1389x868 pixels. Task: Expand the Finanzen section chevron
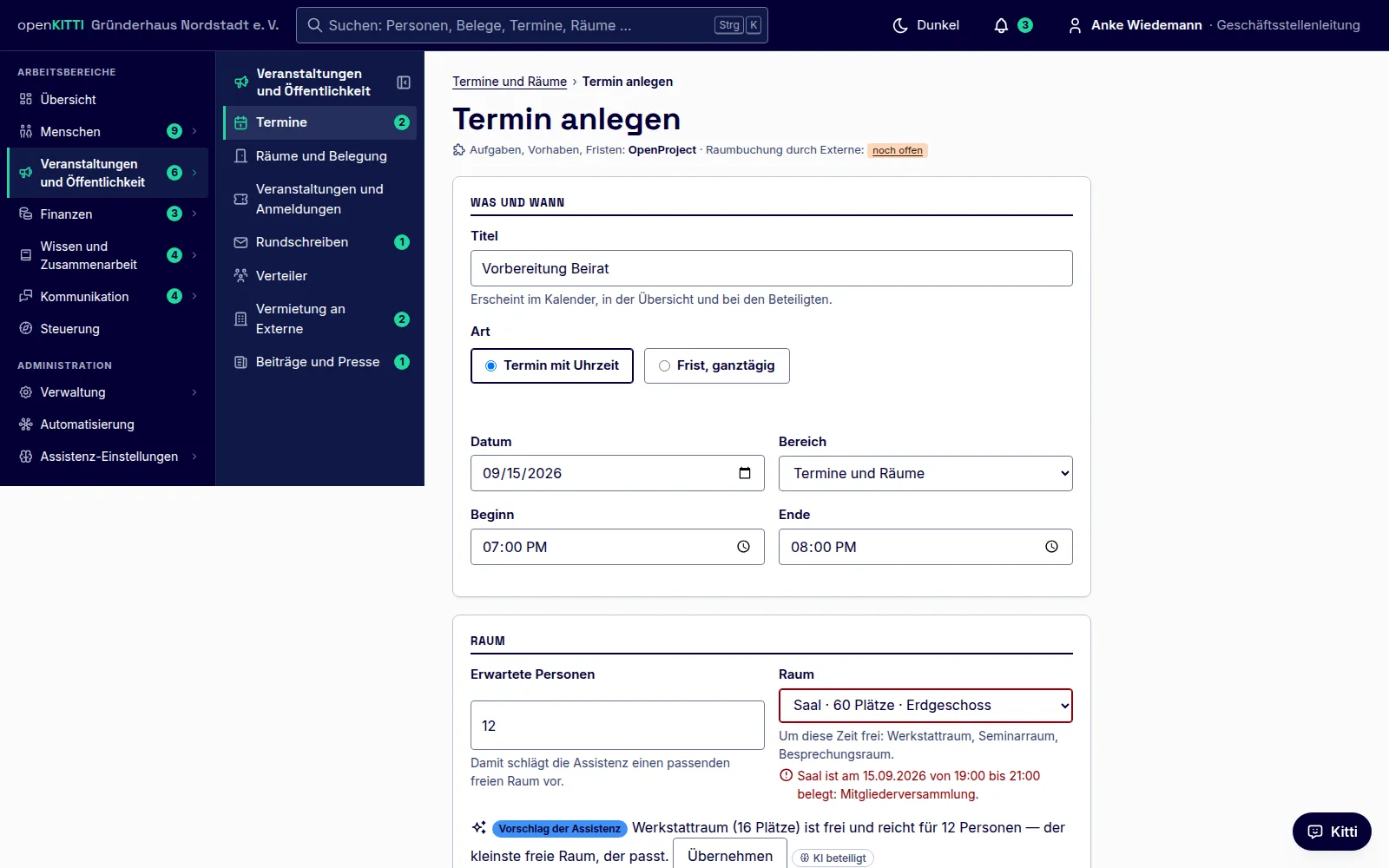tap(194, 214)
